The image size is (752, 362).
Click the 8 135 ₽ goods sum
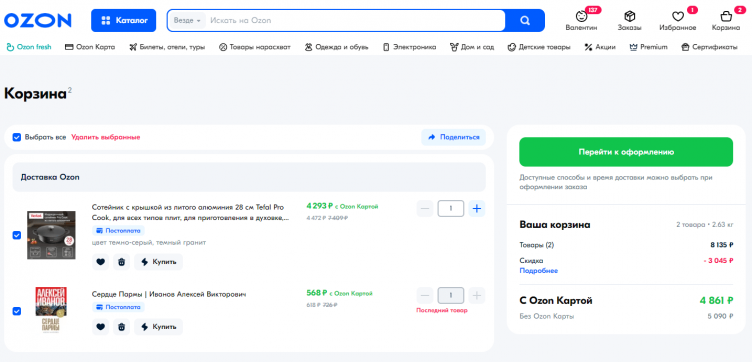point(722,245)
